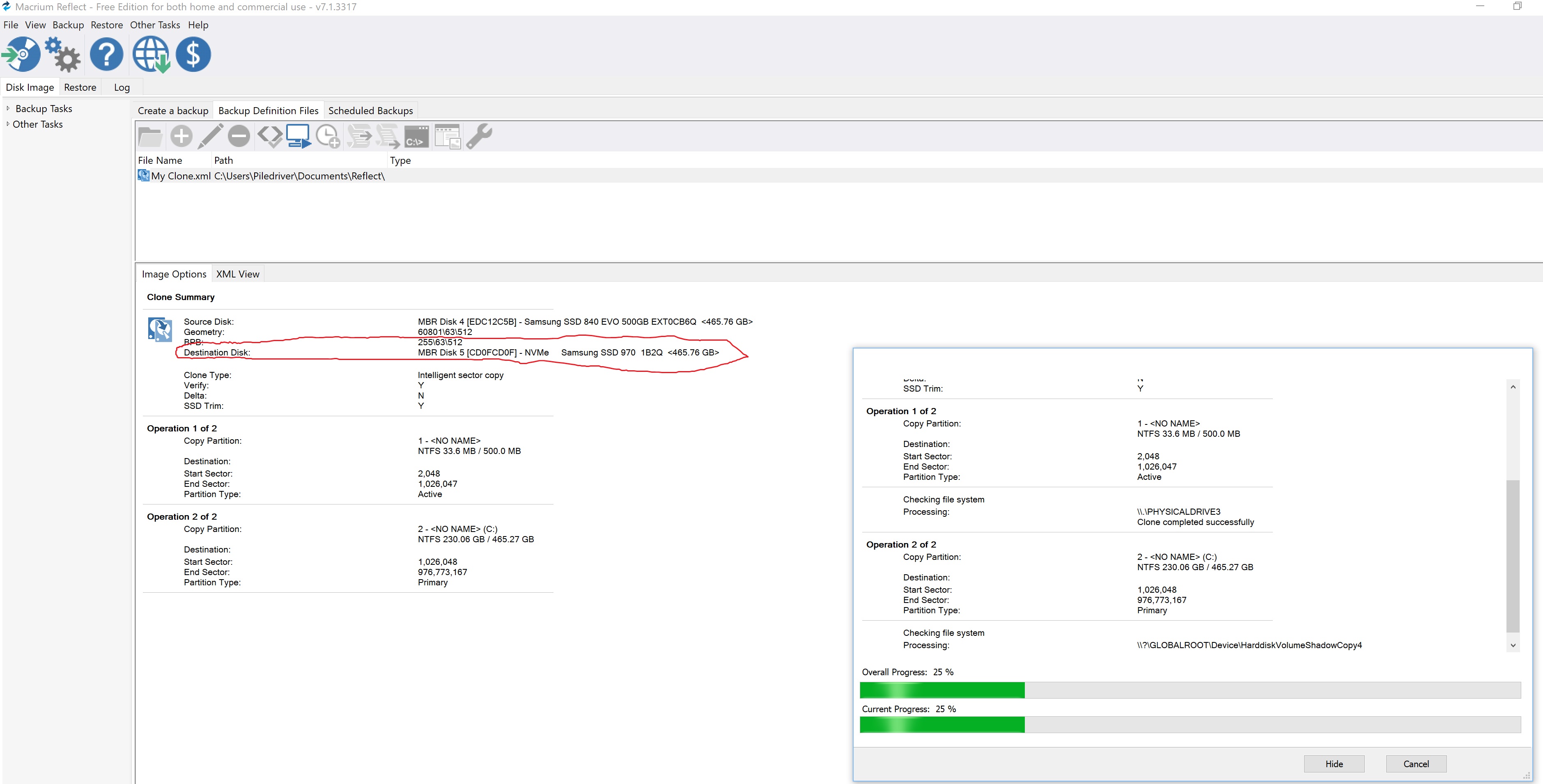Open the Help menu
Viewport: 1543px width, 784px height.
pos(198,25)
